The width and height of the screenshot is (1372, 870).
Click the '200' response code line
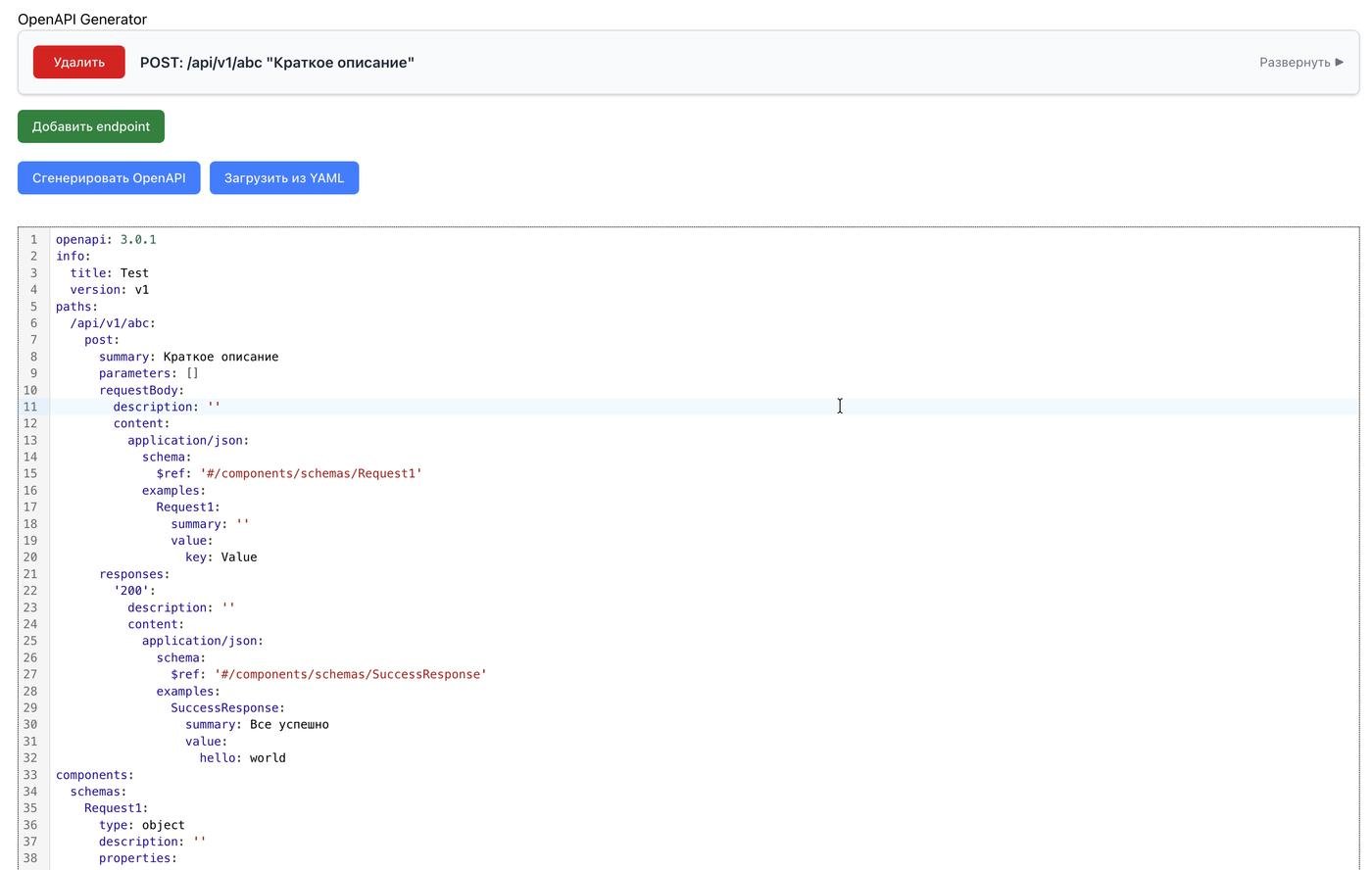click(134, 591)
